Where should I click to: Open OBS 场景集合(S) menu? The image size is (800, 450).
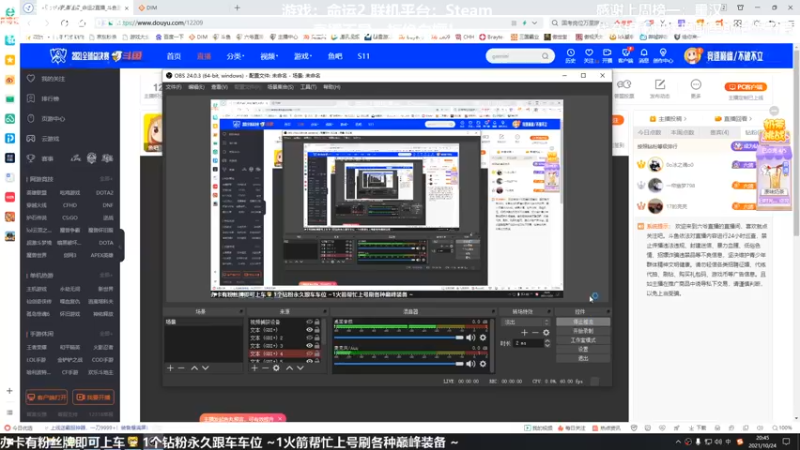pyautogui.click(x=280, y=87)
